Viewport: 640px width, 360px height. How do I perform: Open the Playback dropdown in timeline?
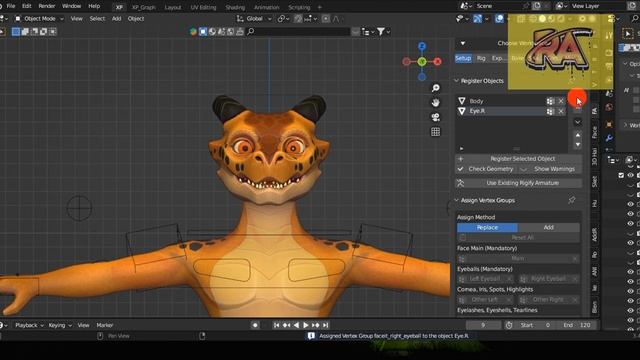29,325
